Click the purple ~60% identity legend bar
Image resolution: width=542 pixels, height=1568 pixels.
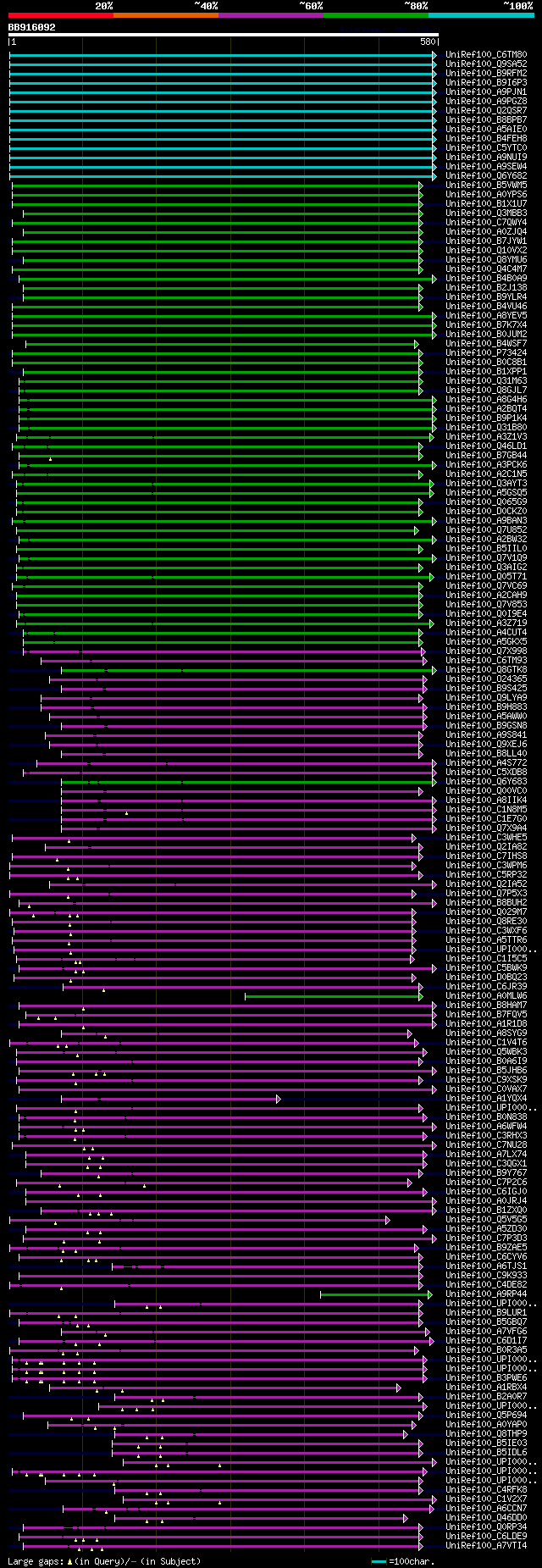pyautogui.click(x=271, y=15)
